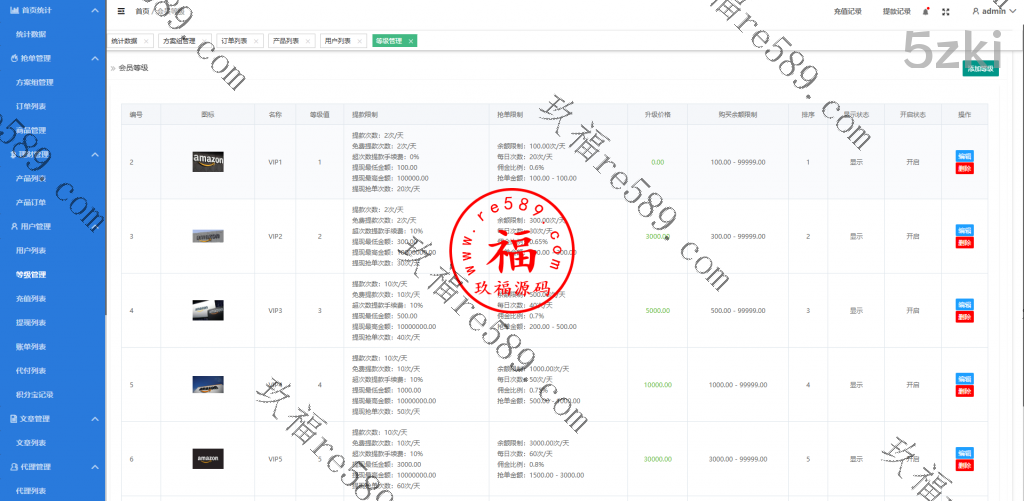This screenshot has height=501, width=1024.
Task: Close the 统计数据 tab
Action: tap(146, 41)
